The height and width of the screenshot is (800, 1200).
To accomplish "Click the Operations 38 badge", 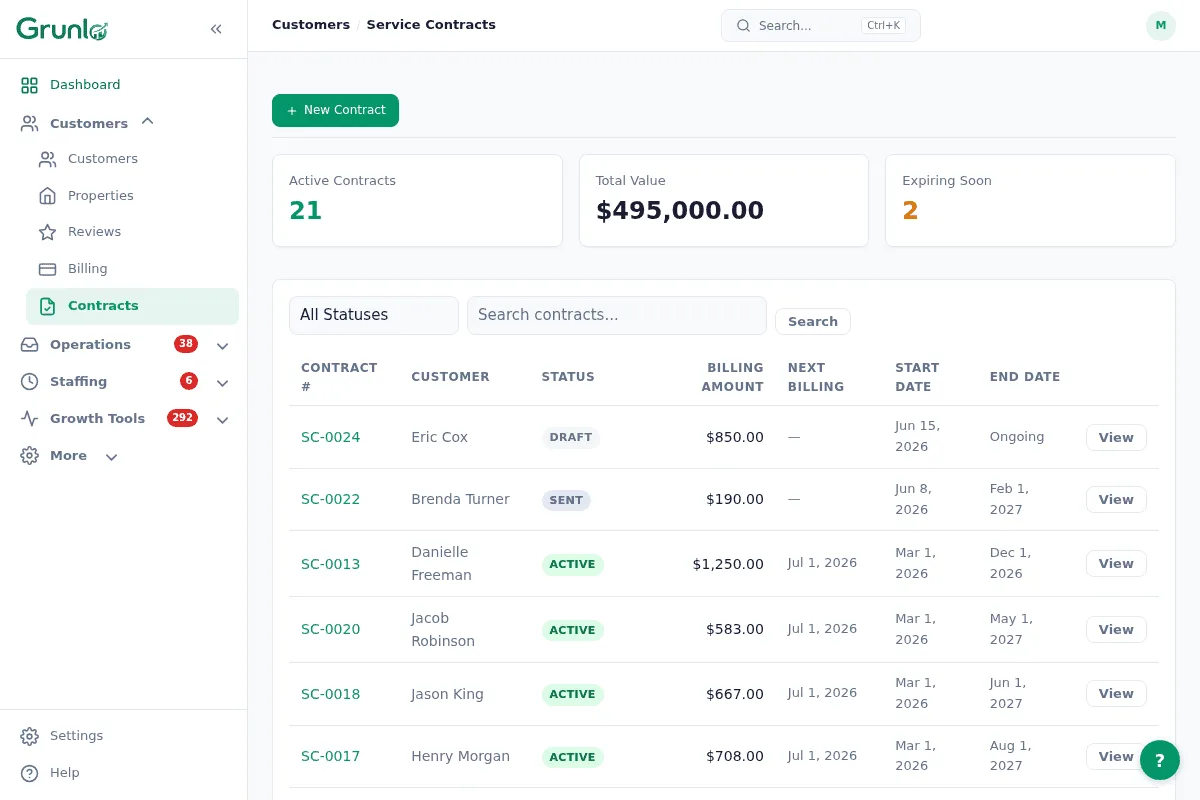I will (186, 344).
